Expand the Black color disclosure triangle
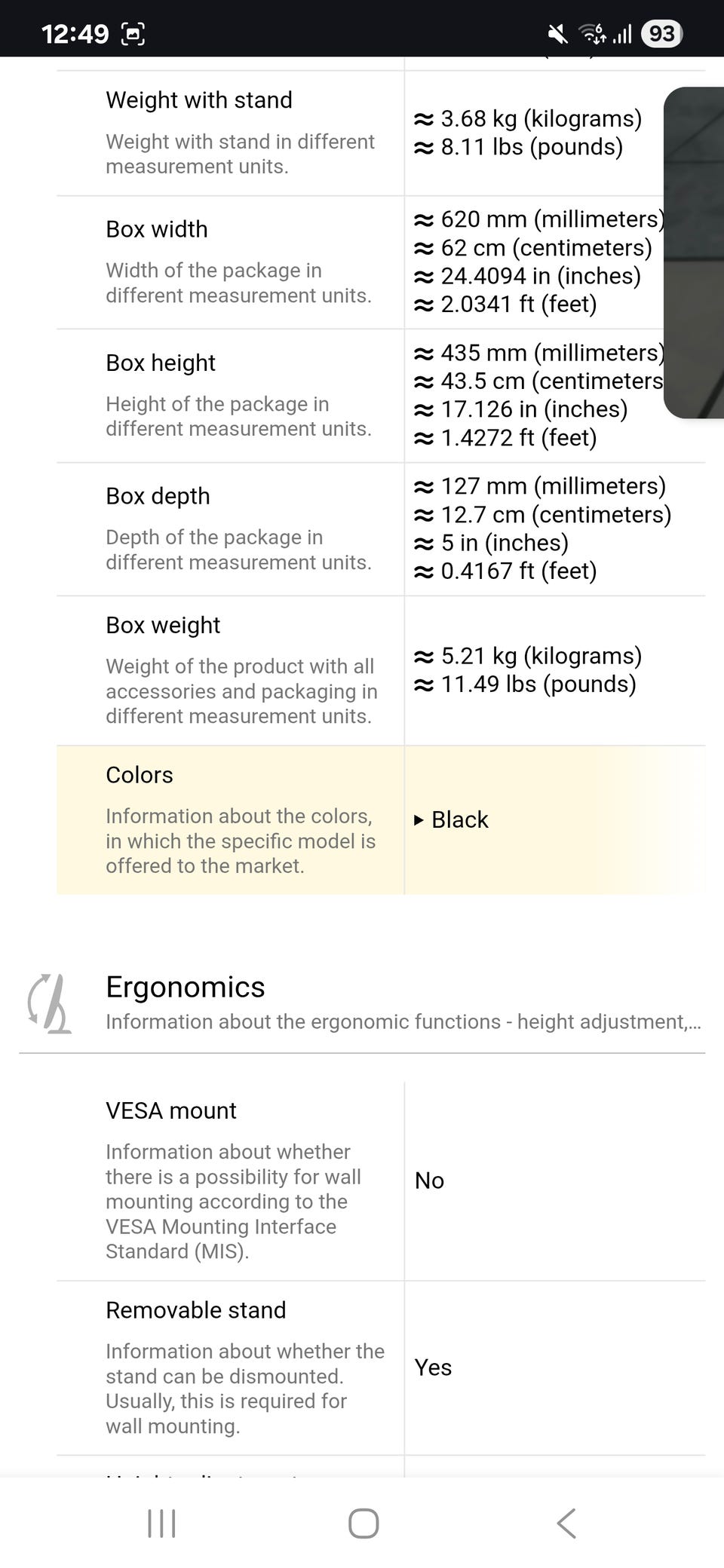Viewport: 724px width, 1568px height. pos(419,820)
